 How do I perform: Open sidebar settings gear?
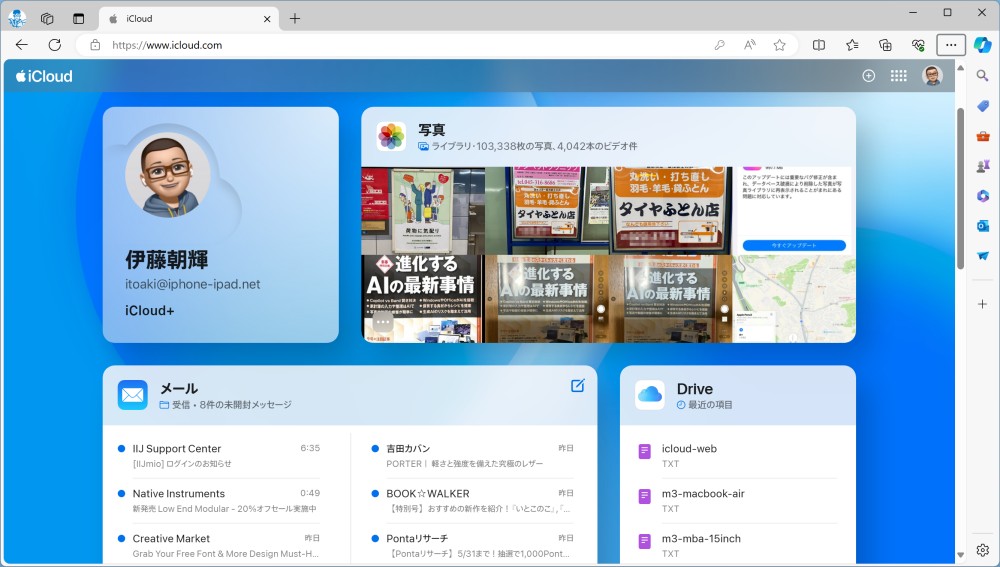tap(983, 550)
